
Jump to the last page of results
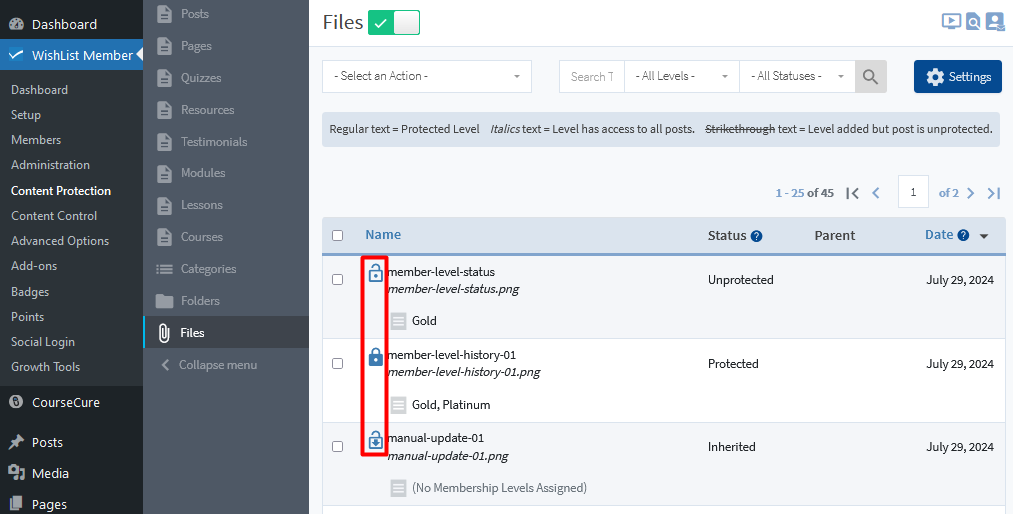click(994, 193)
